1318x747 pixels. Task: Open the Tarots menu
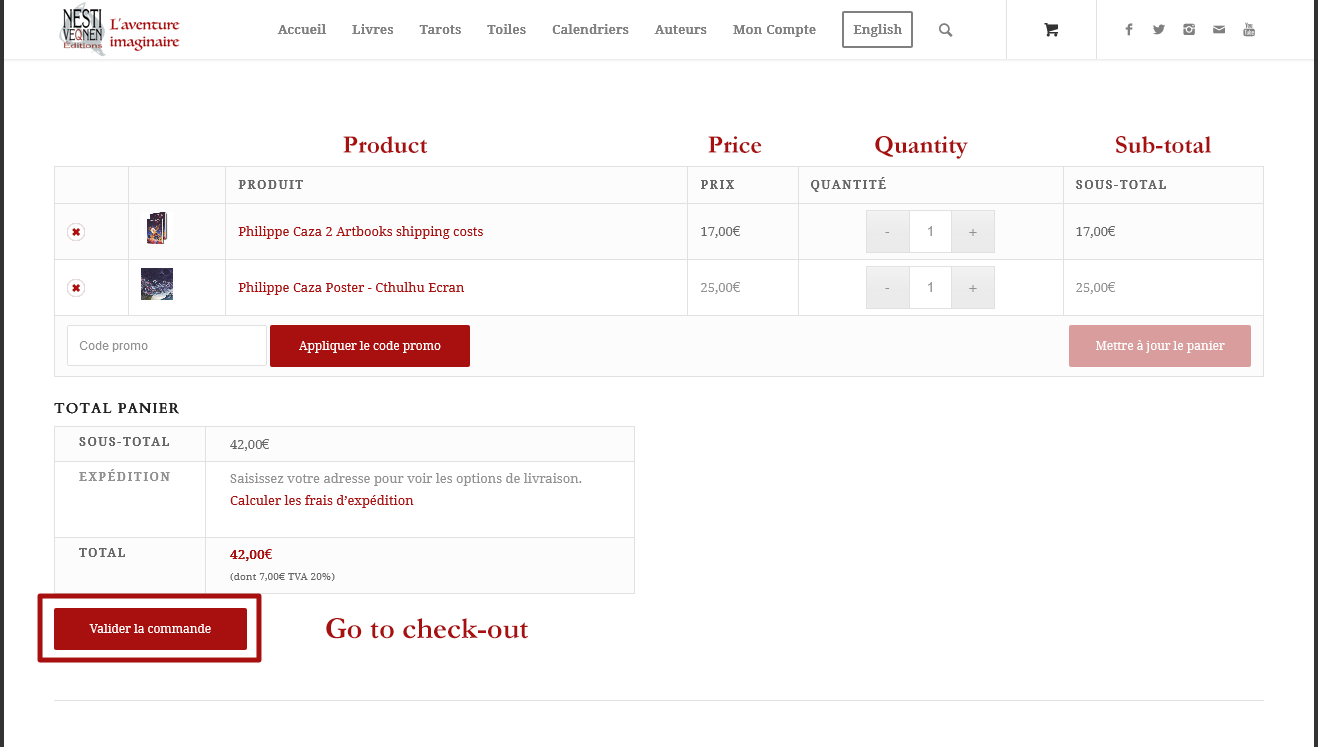pos(440,30)
